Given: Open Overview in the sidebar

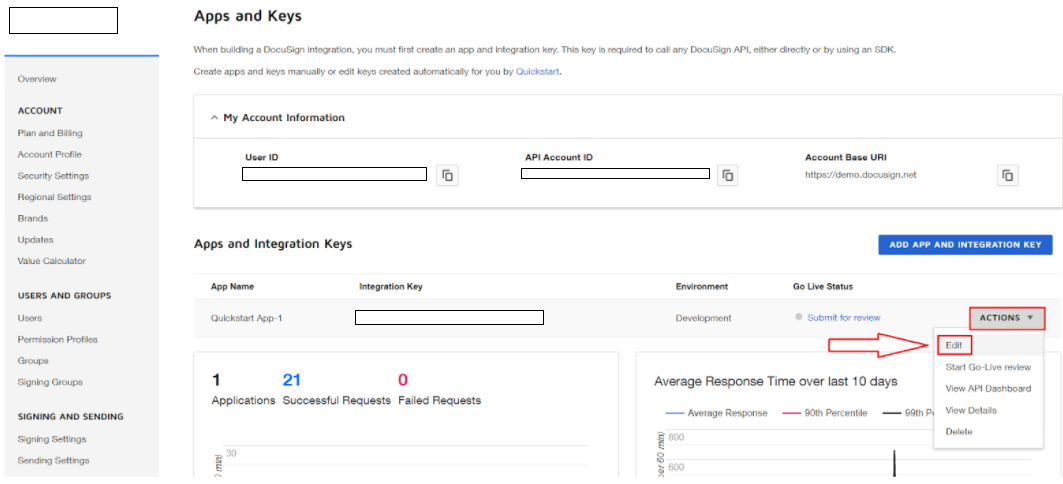Looking at the screenshot, I should (37, 79).
